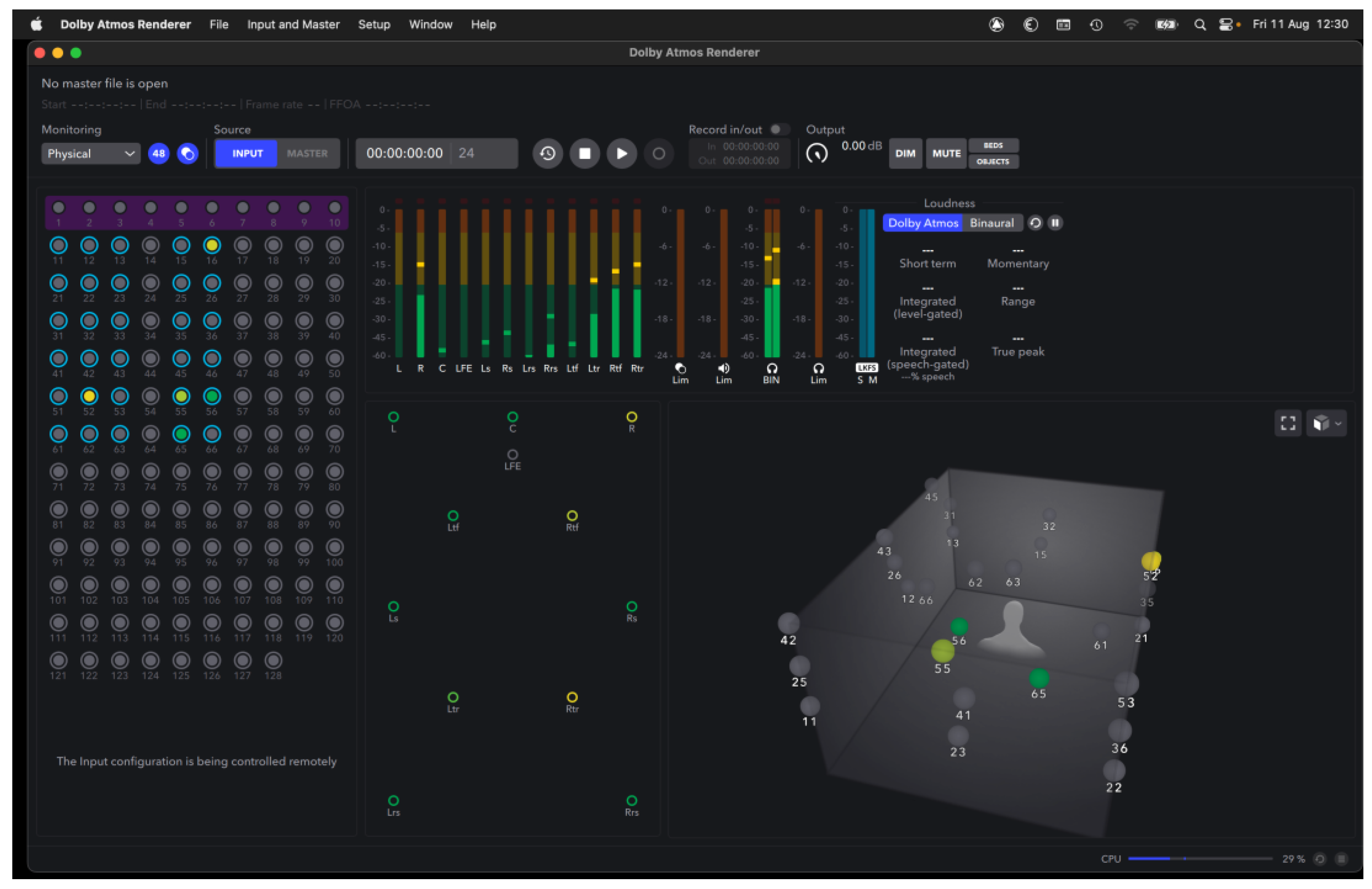Click the Play transport button

(x=621, y=153)
